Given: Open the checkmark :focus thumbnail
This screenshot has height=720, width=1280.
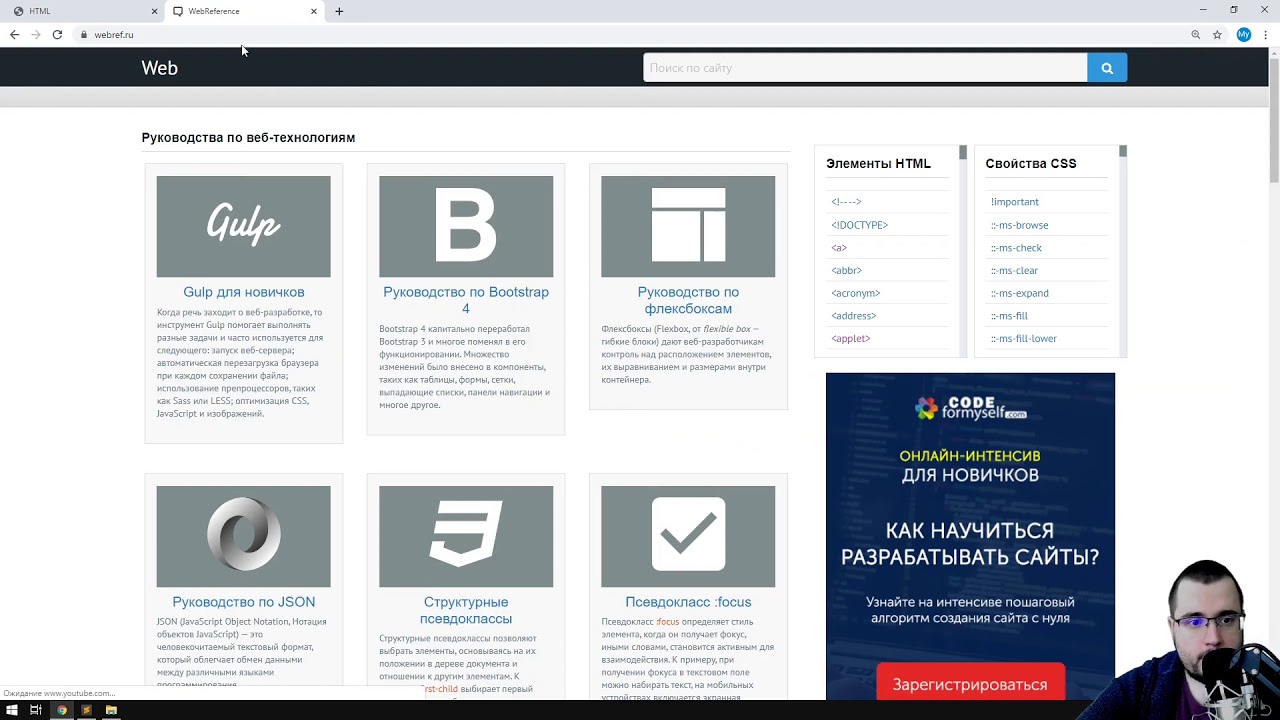Looking at the screenshot, I should click(x=688, y=537).
